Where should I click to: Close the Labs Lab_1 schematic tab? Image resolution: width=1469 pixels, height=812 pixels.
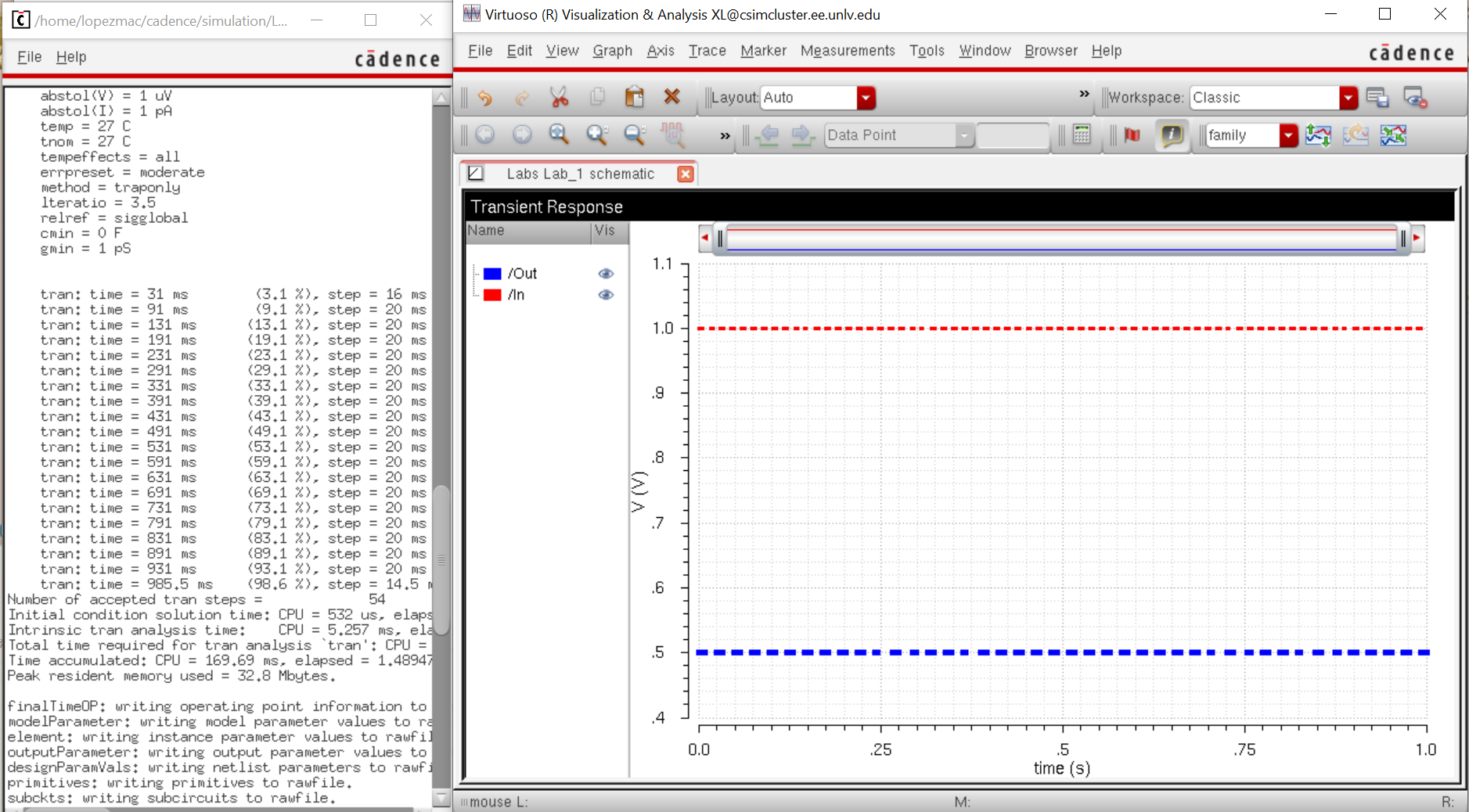pyautogui.click(x=686, y=174)
